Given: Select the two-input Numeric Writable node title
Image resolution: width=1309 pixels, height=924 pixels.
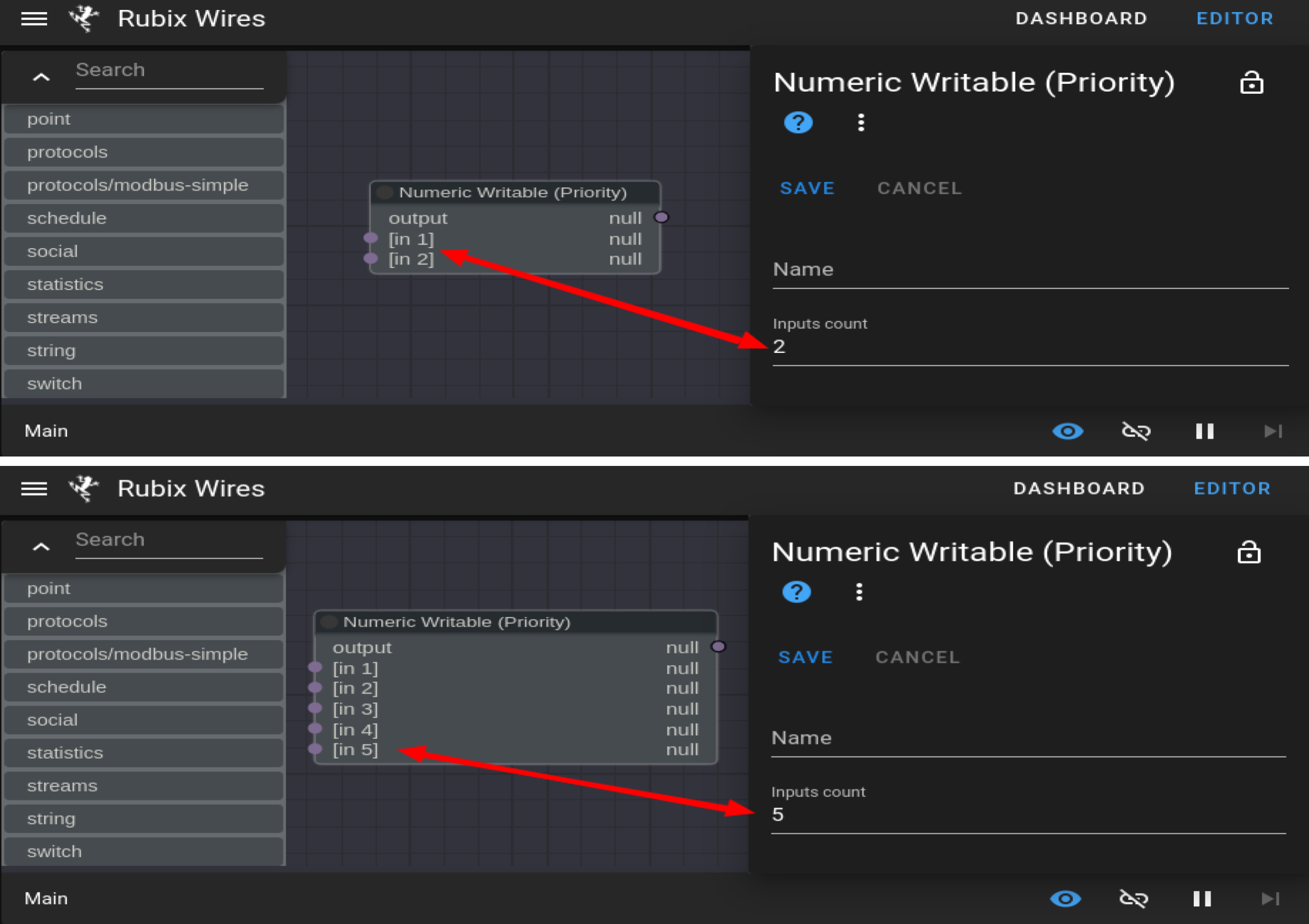Looking at the screenshot, I should click(x=513, y=193).
